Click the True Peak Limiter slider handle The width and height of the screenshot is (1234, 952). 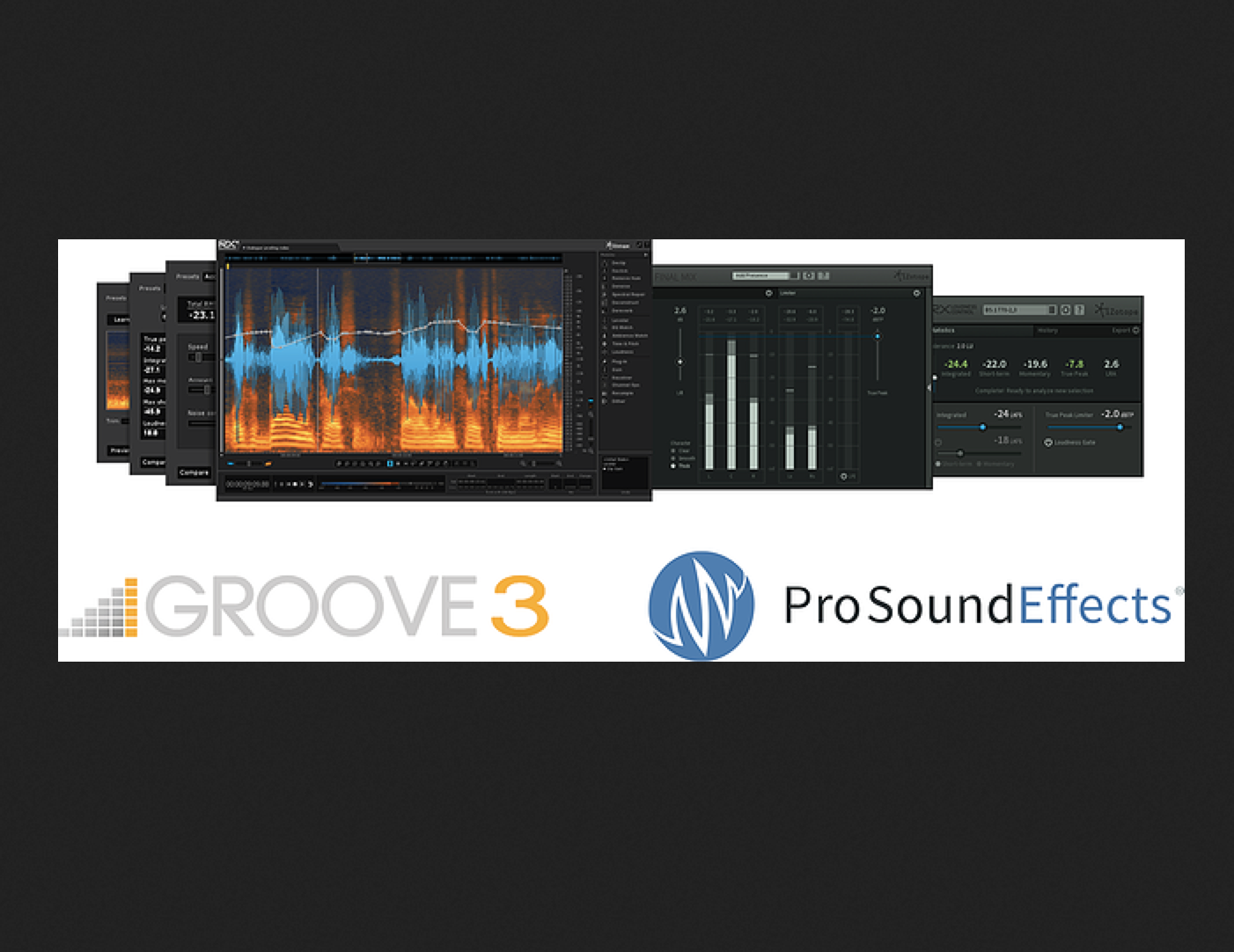tap(1120, 427)
